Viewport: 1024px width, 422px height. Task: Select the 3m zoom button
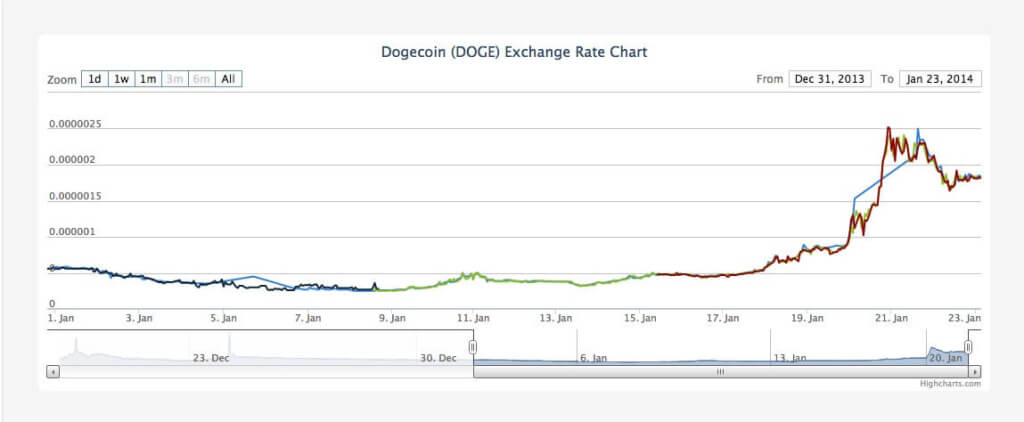[174, 79]
